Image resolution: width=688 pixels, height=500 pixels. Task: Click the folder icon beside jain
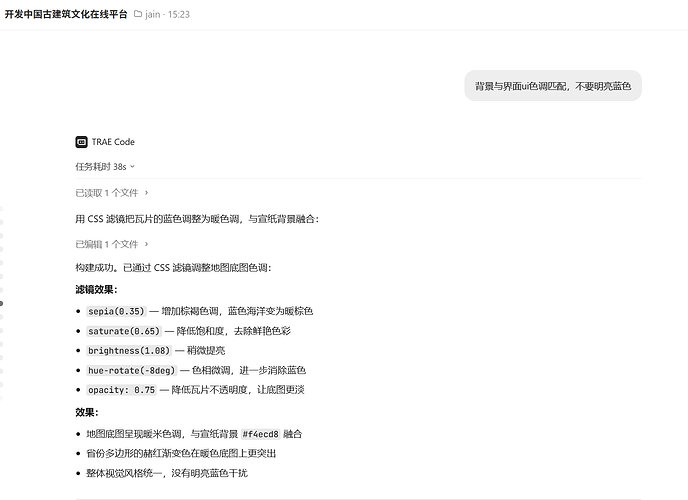click(x=138, y=14)
